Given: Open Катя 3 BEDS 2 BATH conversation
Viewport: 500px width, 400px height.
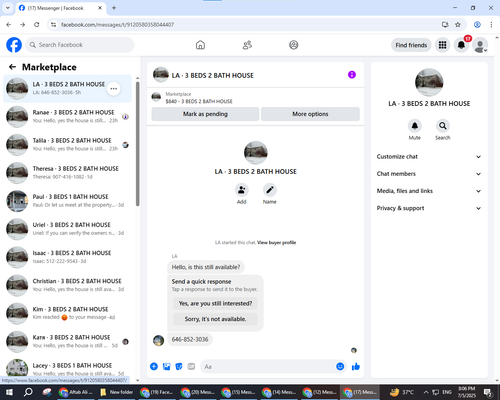Looking at the screenshot, I should pos(68,341).
